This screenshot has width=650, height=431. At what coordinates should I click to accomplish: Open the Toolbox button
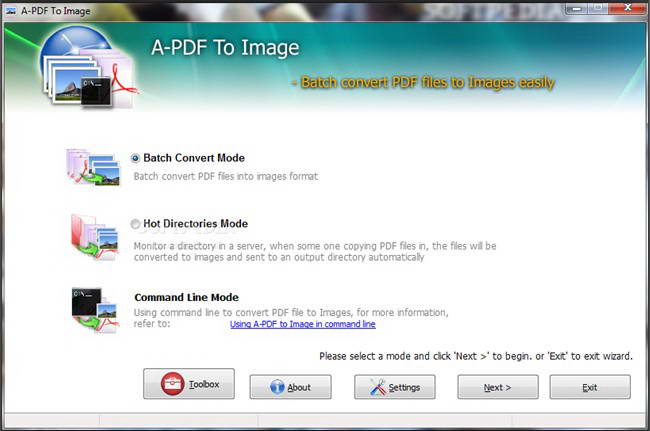pyautogui.click(x=189, y=384)
